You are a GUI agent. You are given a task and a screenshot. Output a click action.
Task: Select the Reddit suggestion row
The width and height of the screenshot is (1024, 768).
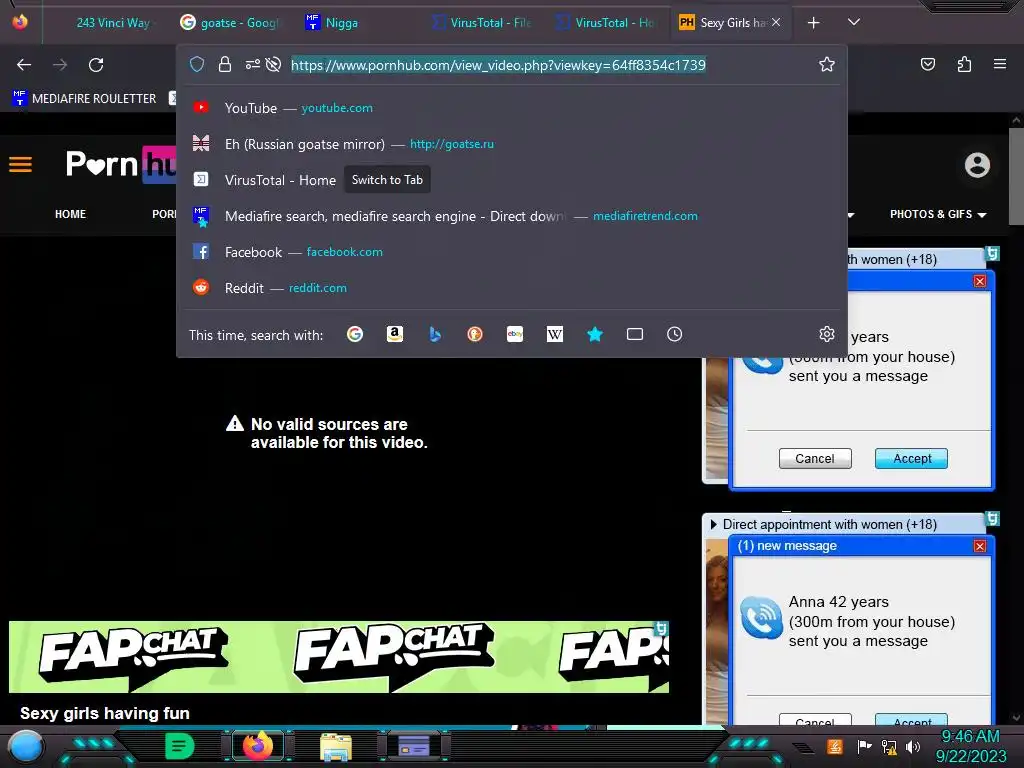(512, 287)
